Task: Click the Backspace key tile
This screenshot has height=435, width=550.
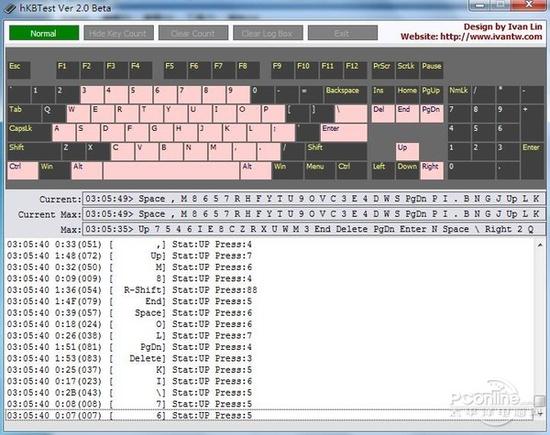Action: point(346,94)
